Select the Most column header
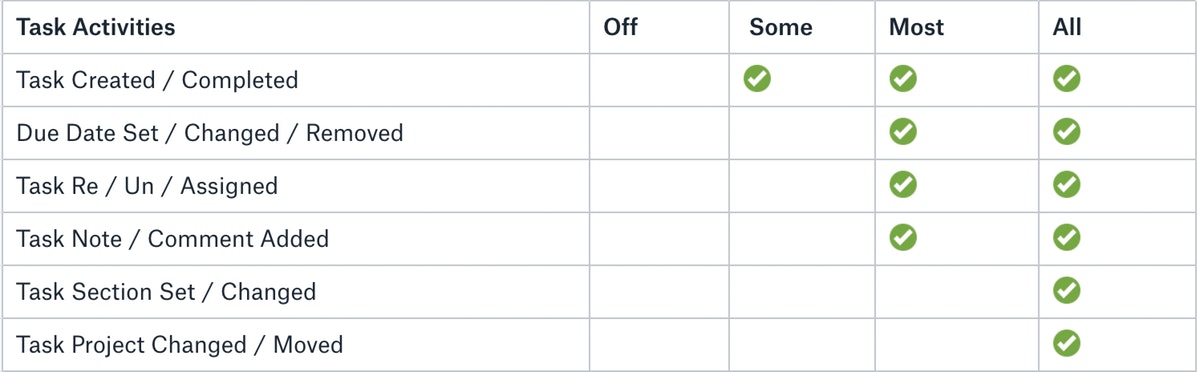Image resolution: width=1200 pixels, height=372 pixels. point(916,27)
